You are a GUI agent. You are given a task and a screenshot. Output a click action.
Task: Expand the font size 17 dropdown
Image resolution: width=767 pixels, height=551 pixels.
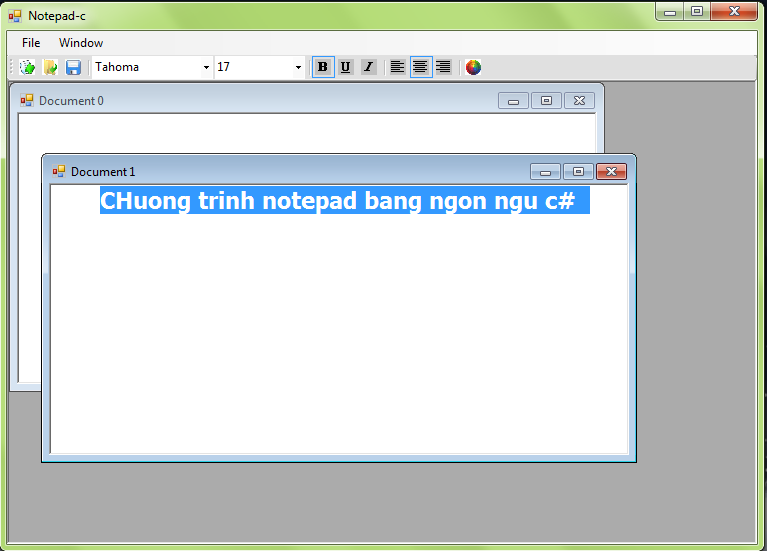point(298,67)
